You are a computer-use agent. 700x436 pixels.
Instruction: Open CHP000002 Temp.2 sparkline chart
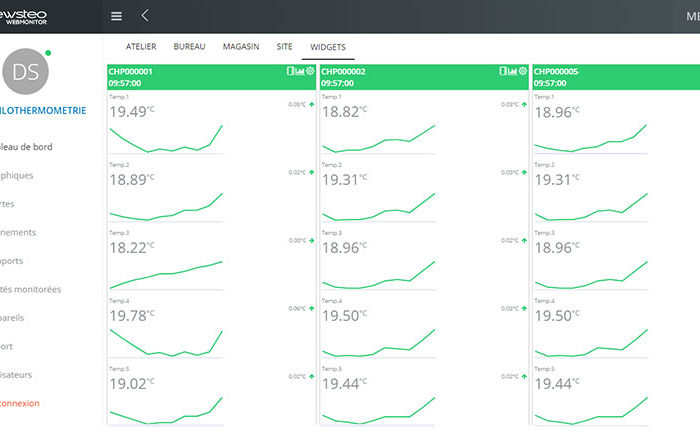[379, 207]
